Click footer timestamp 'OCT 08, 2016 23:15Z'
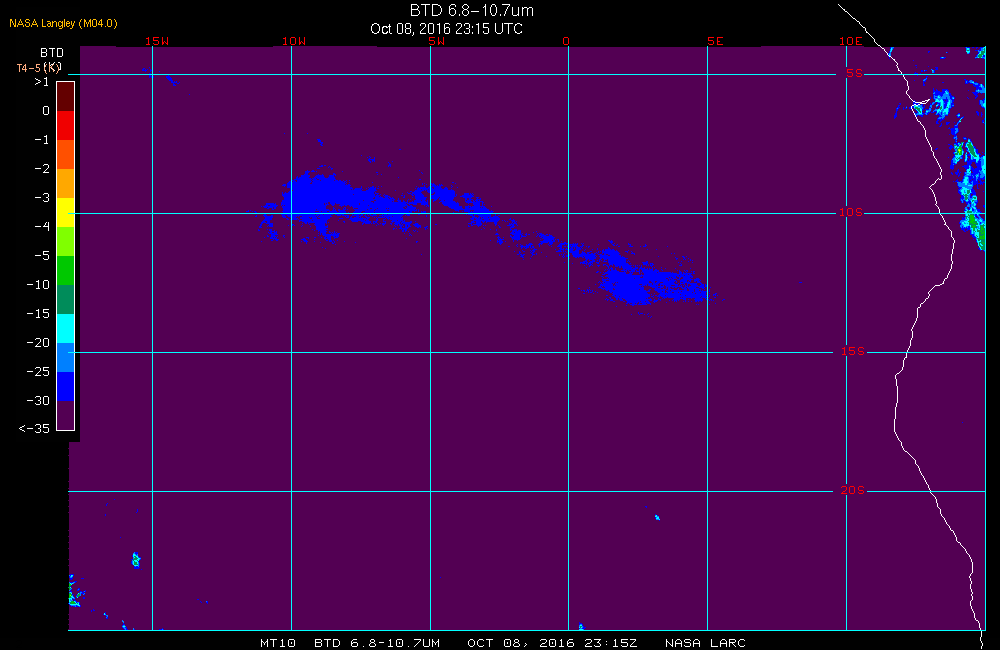This screenshot has width=1000, height=650. pos(552,643)
